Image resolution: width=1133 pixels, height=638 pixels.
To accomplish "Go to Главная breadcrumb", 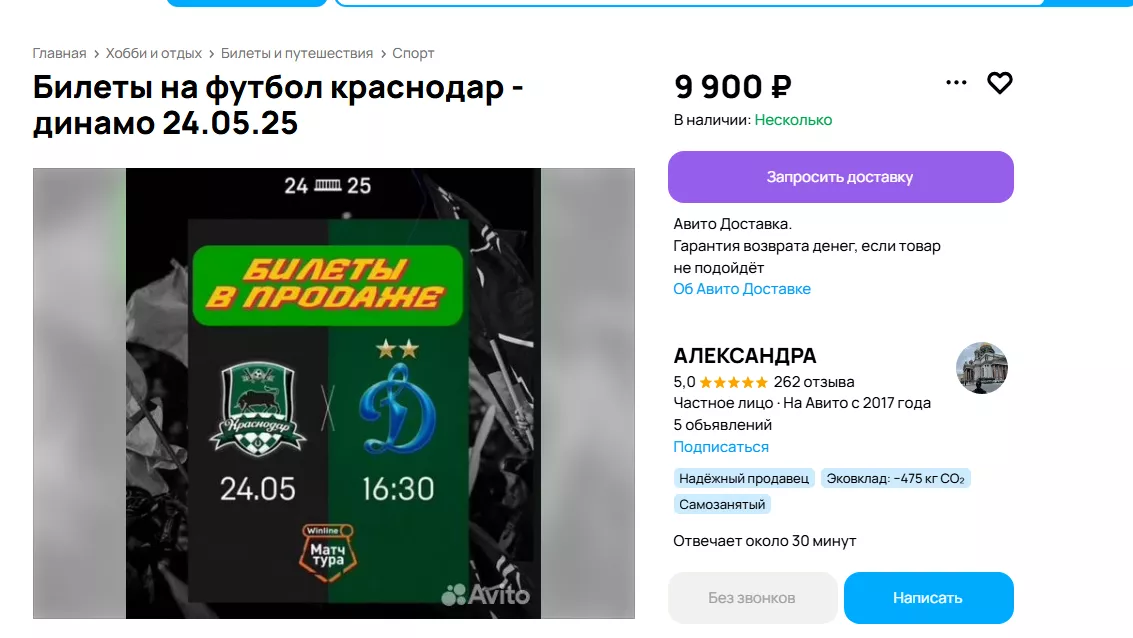I will tap(59, 53).
